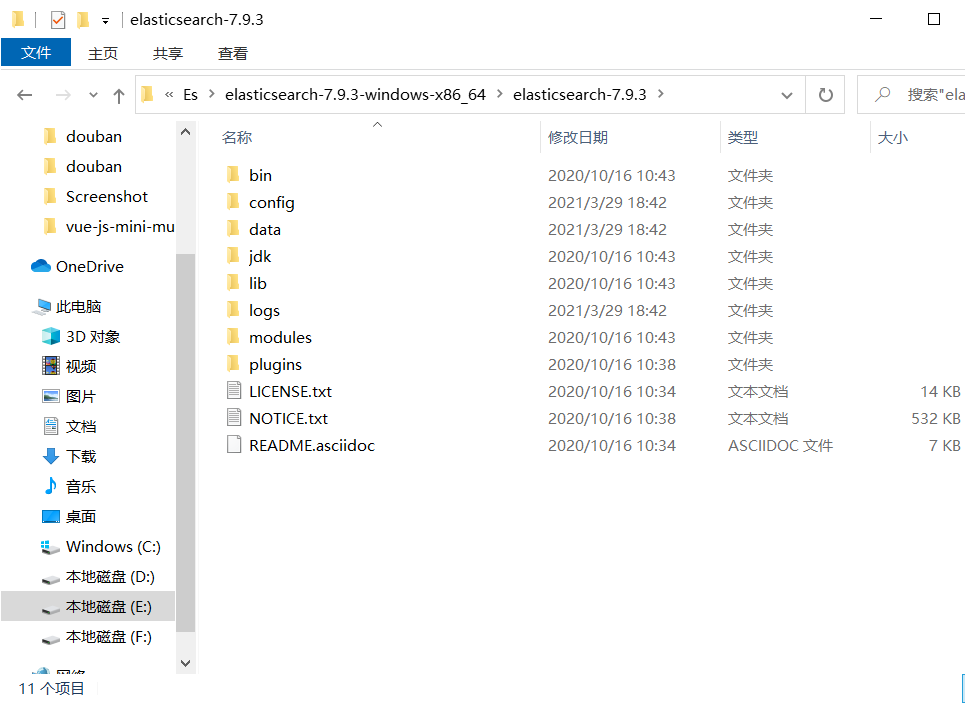
Task: Go up one folder level arrow
Action: 119,95
